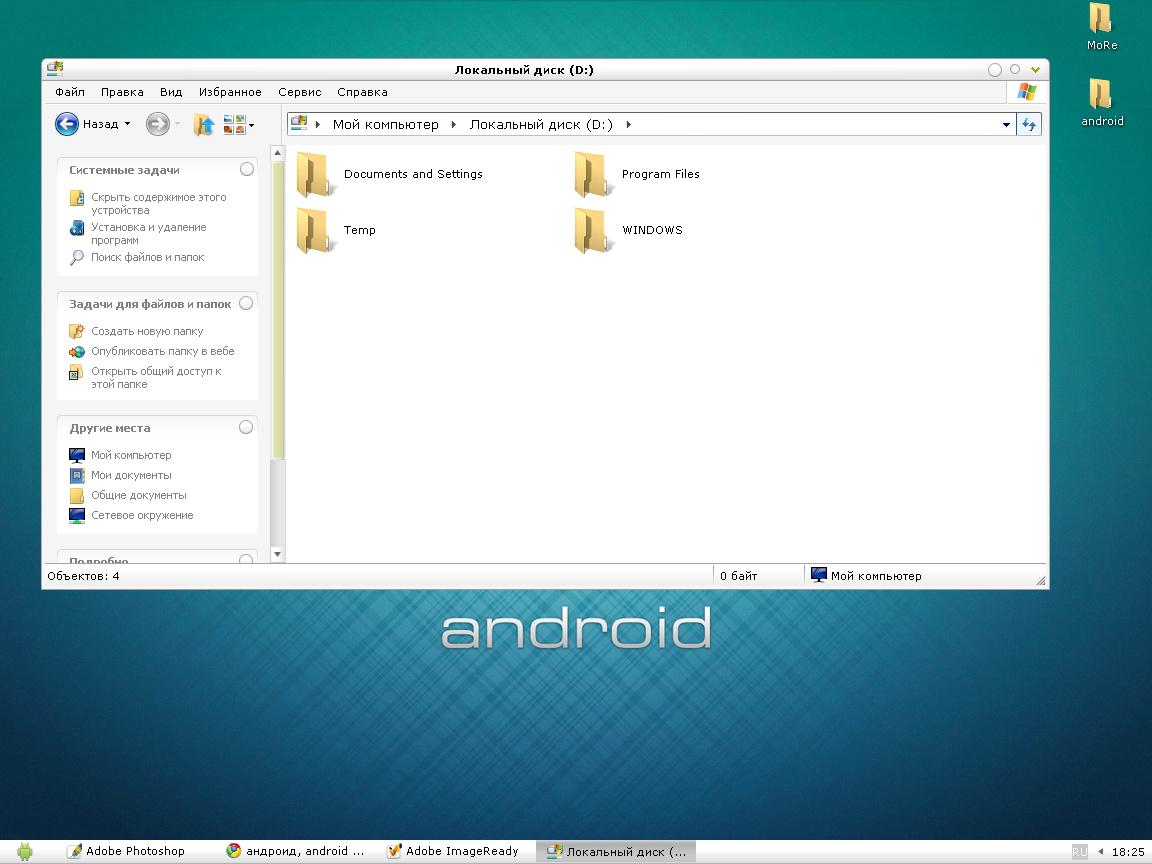Click Опубликовать папку в вебе

(151, 351)
